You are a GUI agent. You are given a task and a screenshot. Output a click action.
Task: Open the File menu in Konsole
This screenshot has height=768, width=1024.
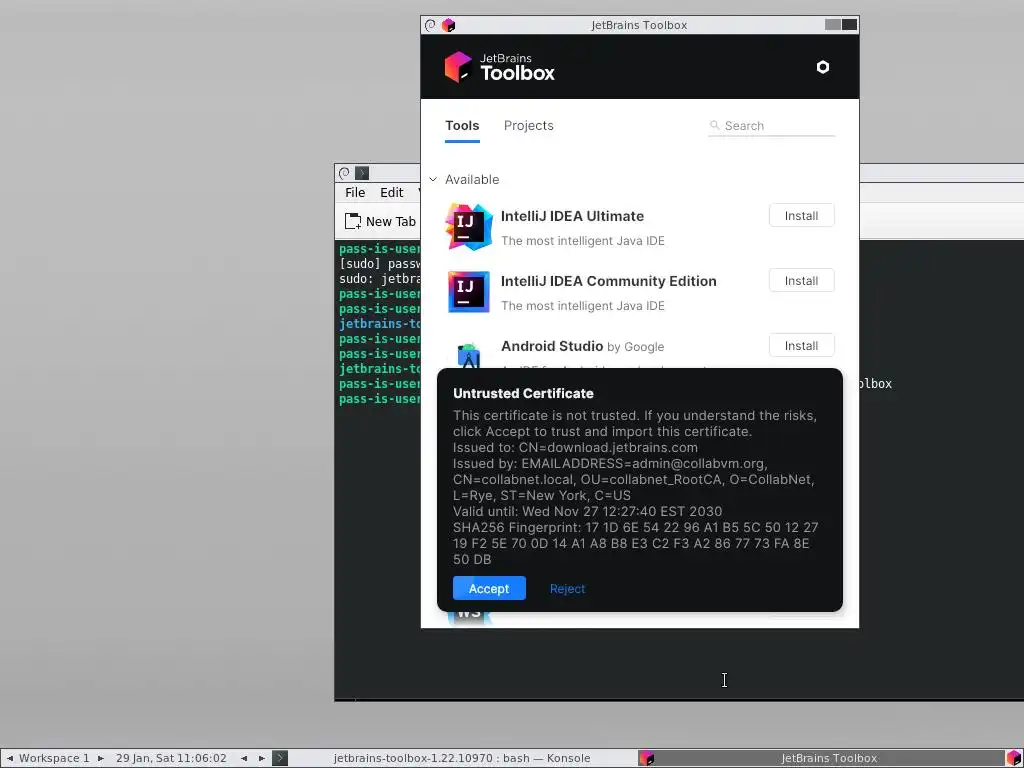click(355, 193)
